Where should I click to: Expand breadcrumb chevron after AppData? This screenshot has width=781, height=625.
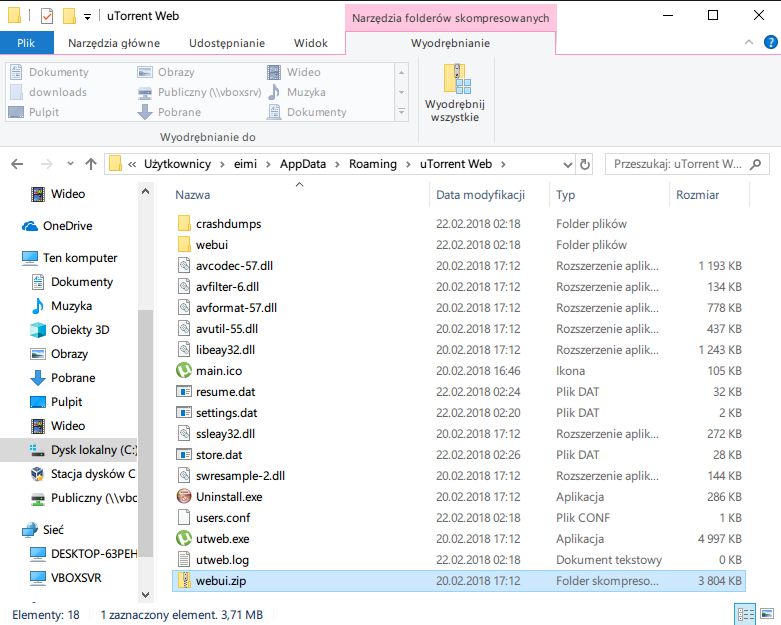[337, 164]
